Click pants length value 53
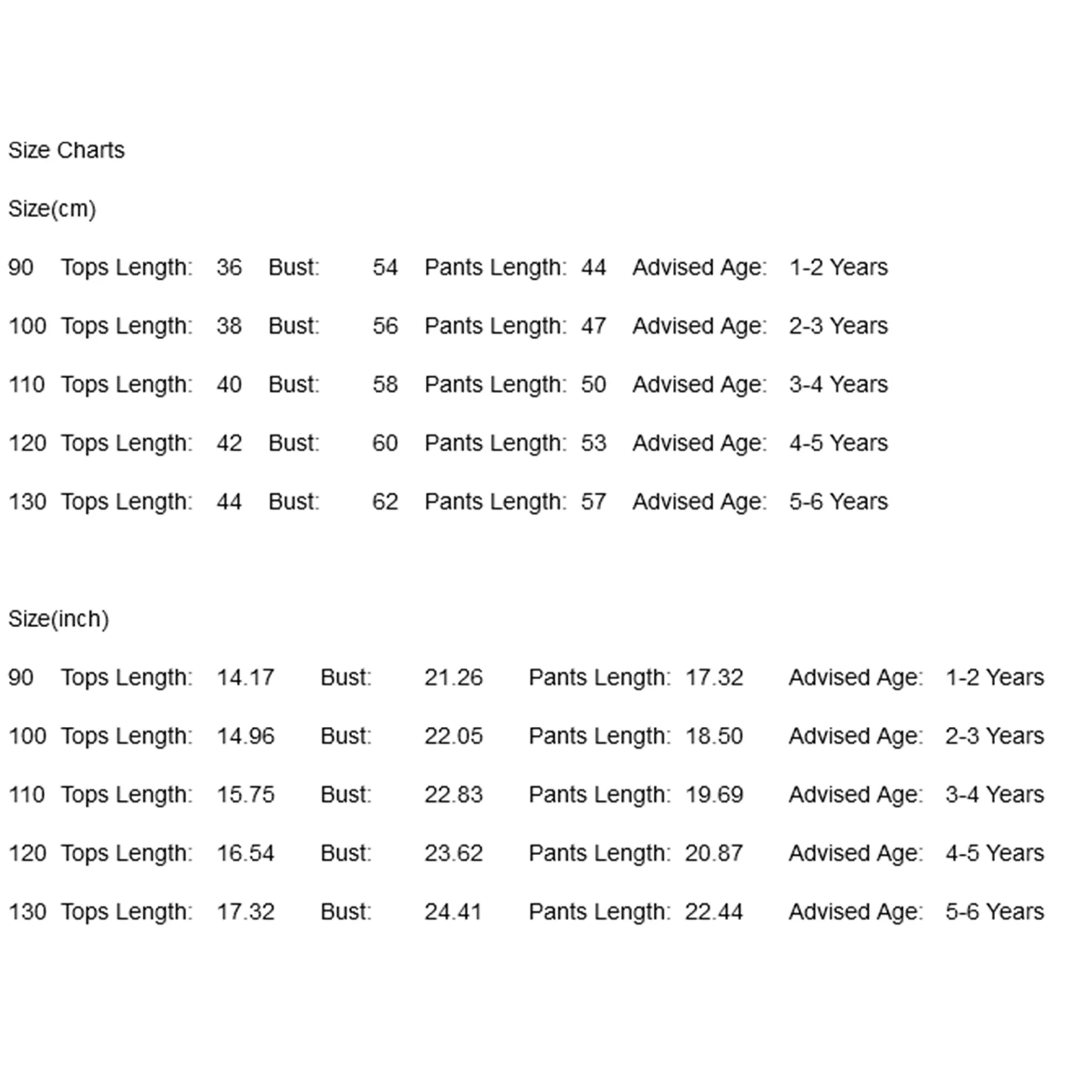This screenshot has height=1092, width=1092. 593,444
